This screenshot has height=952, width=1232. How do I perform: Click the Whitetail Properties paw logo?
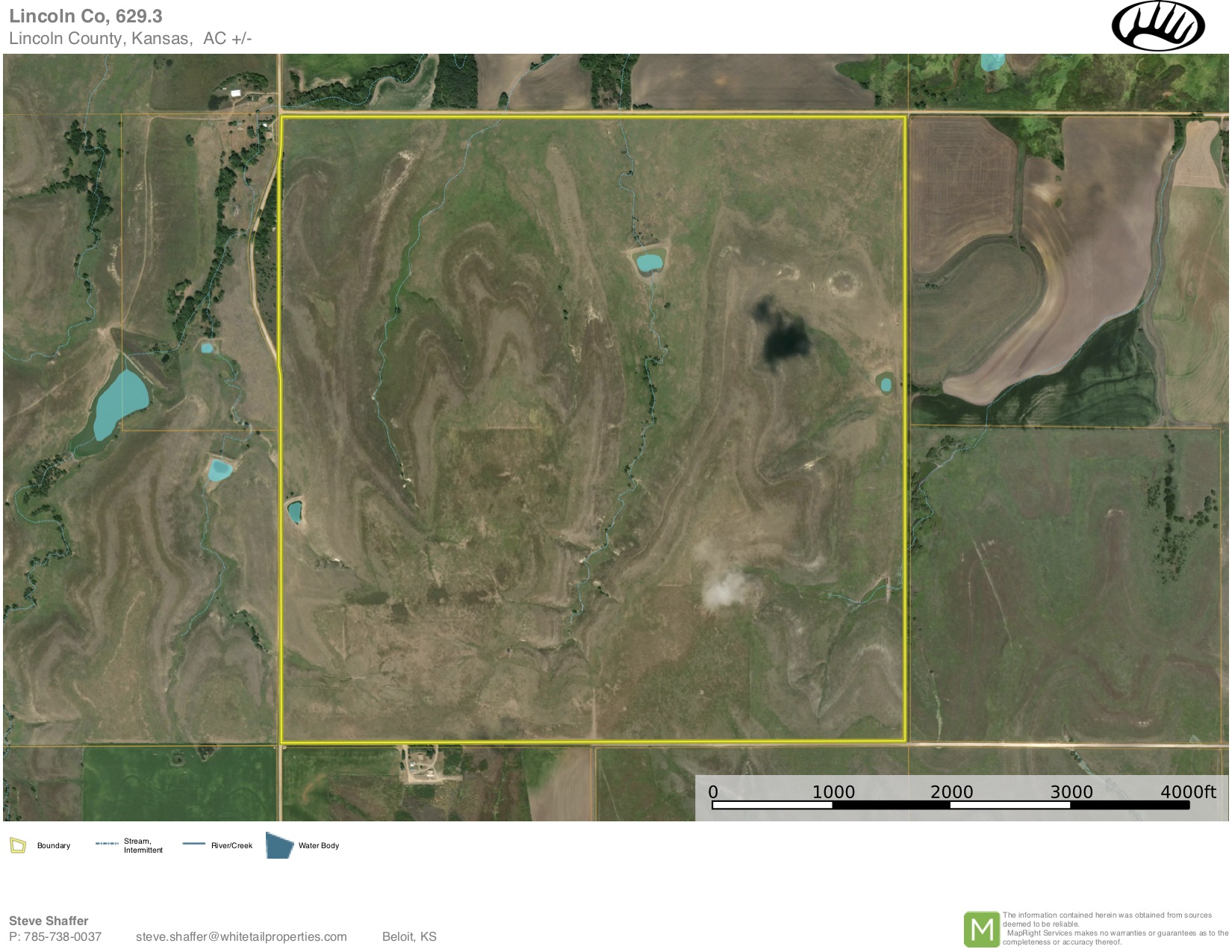1157,27
